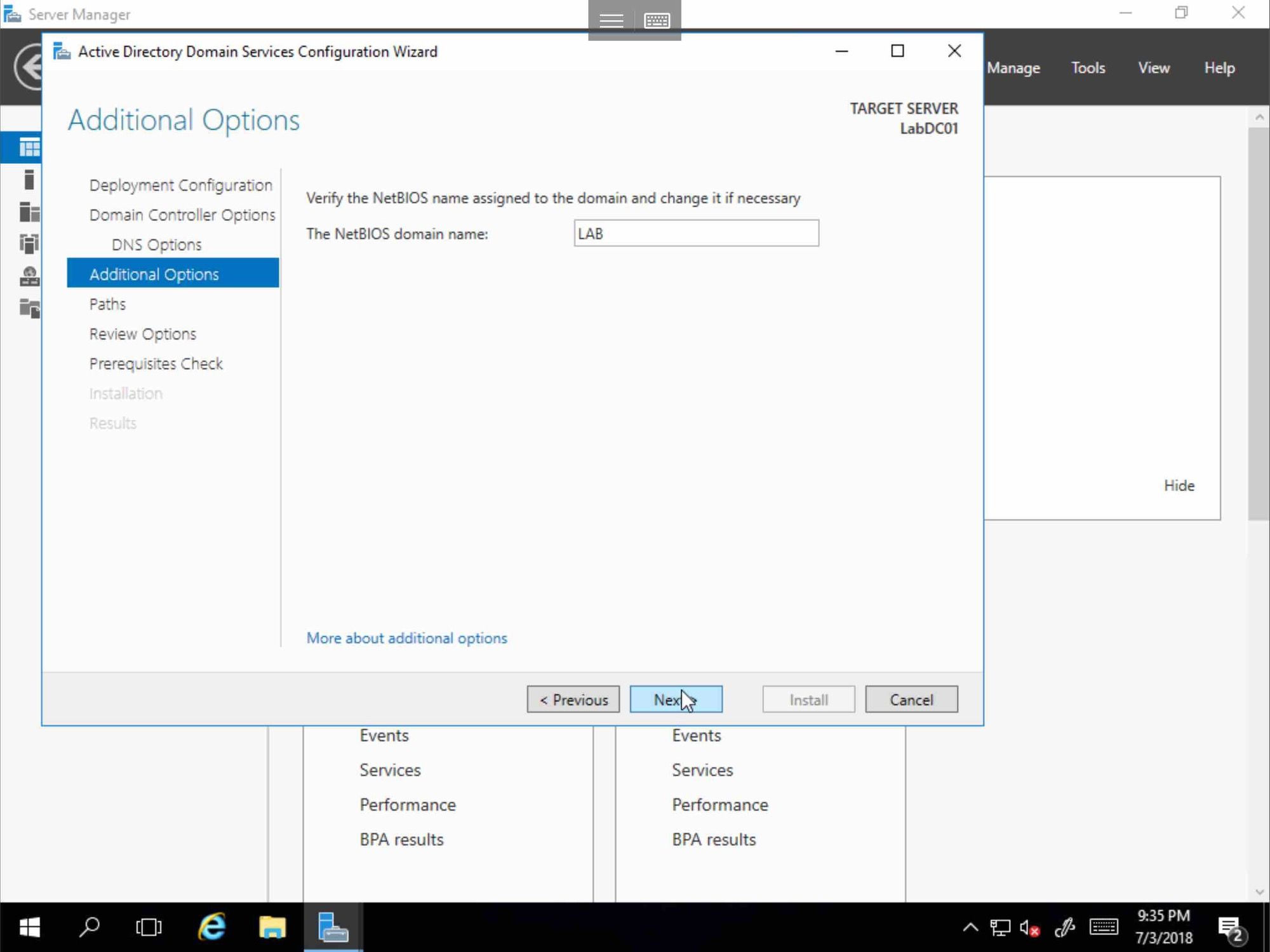Go to Deployment Configuration step
The image size is (1270, 952).
(x=181, y=185)
